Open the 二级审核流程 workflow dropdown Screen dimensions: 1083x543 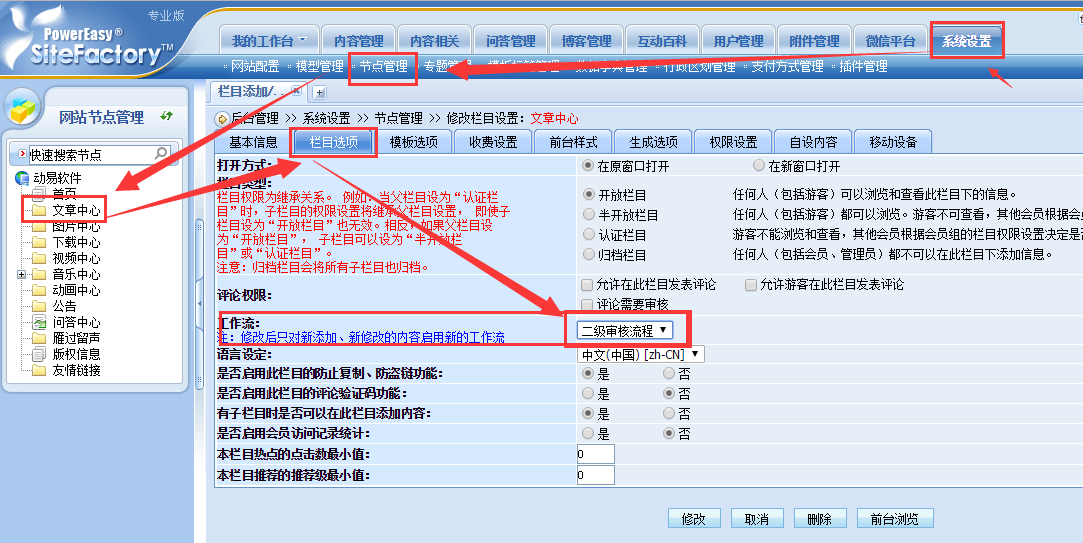tap(625, 331)
